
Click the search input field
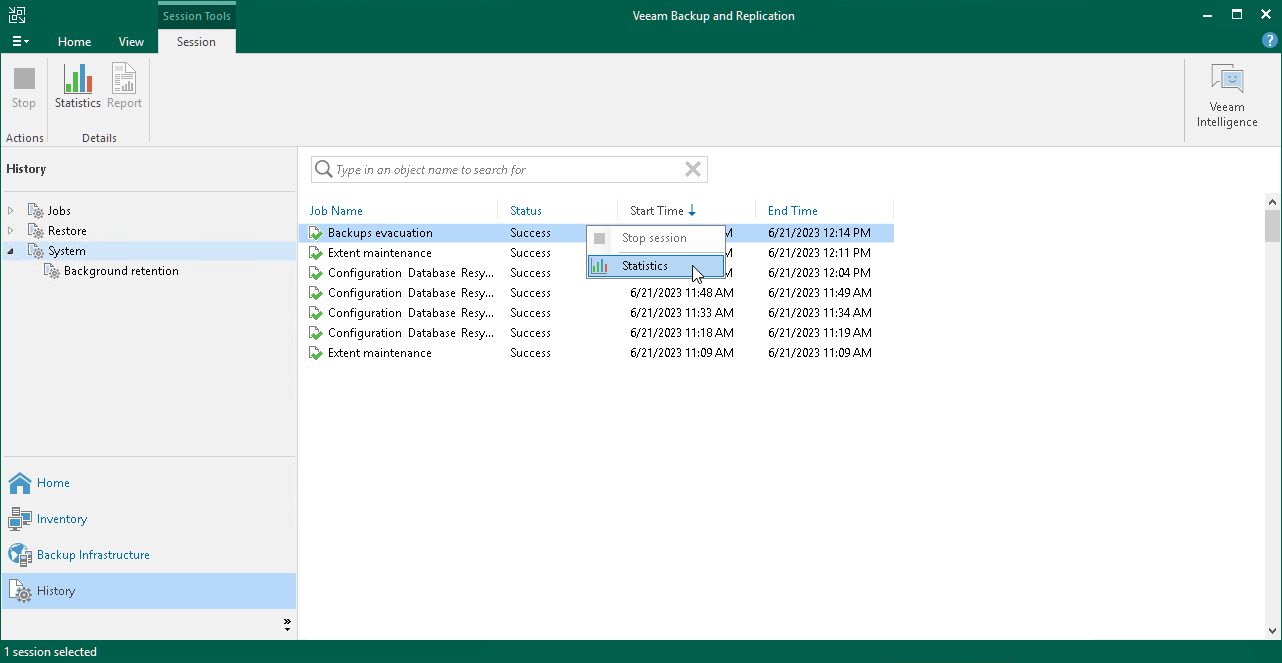[x=500, y=168]
